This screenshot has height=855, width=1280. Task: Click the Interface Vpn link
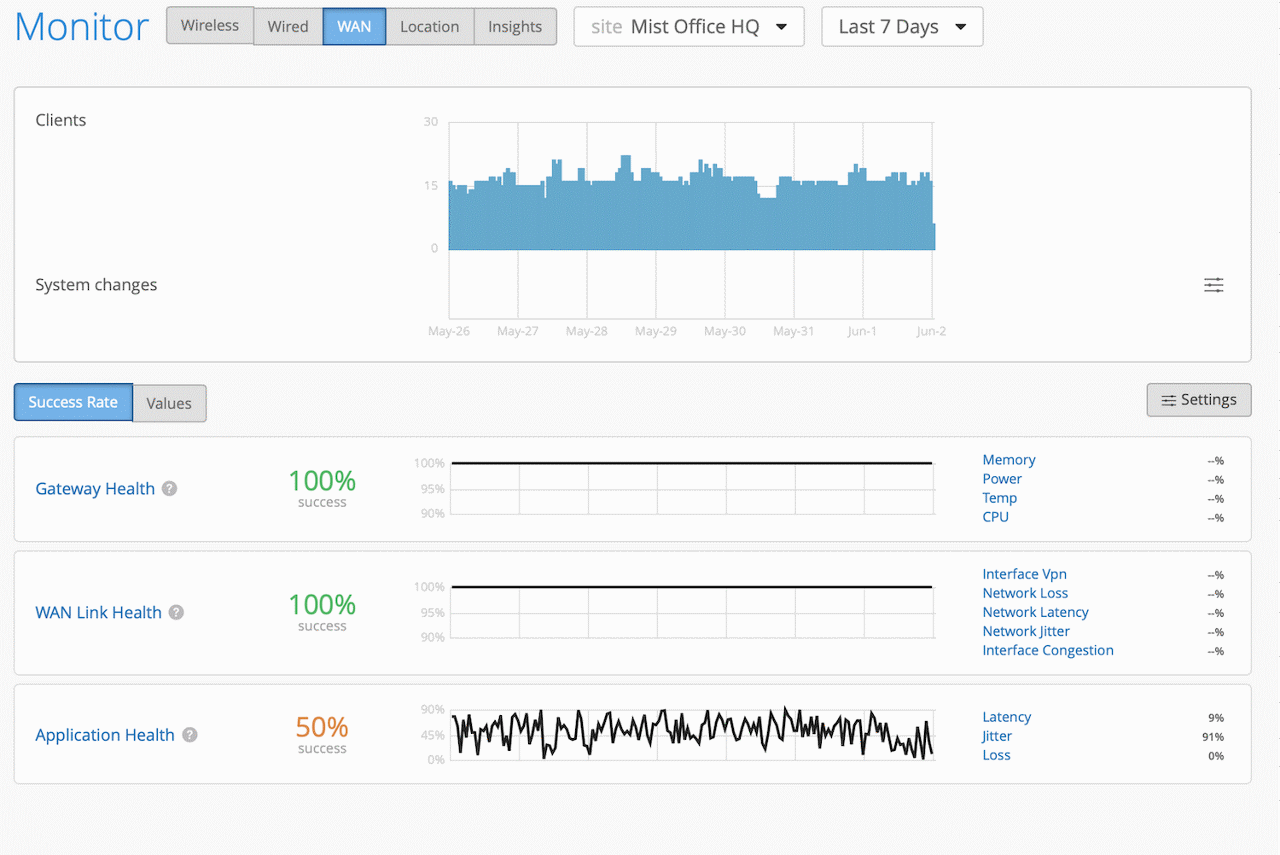coord(1024,574)
